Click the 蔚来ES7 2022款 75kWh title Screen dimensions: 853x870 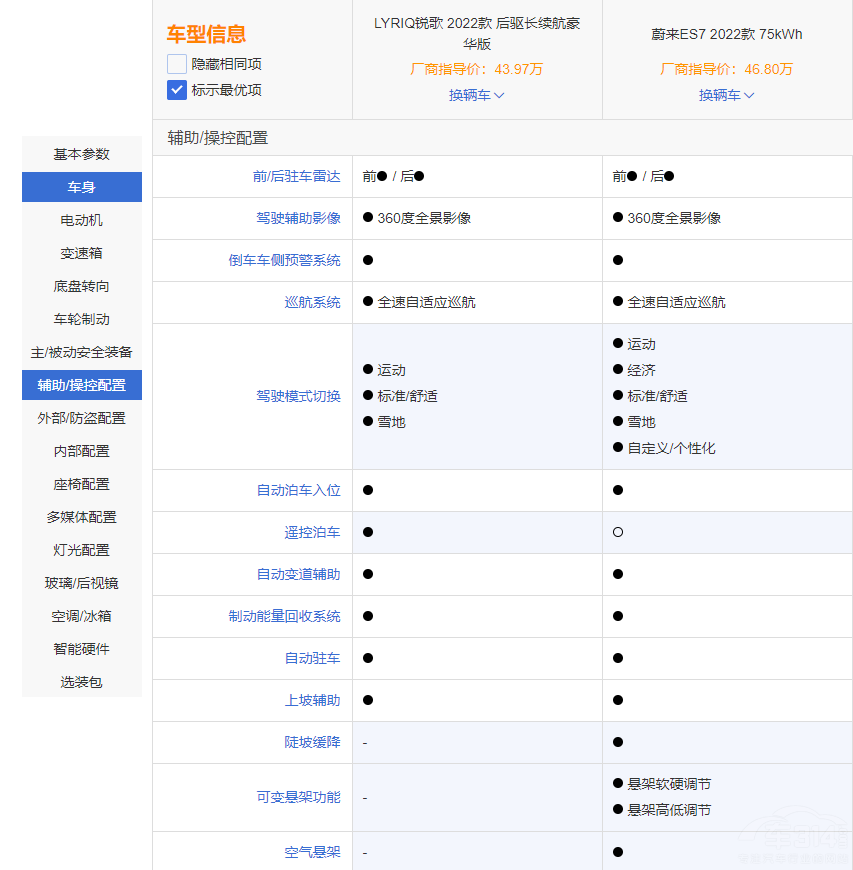(x=726, y=34)
